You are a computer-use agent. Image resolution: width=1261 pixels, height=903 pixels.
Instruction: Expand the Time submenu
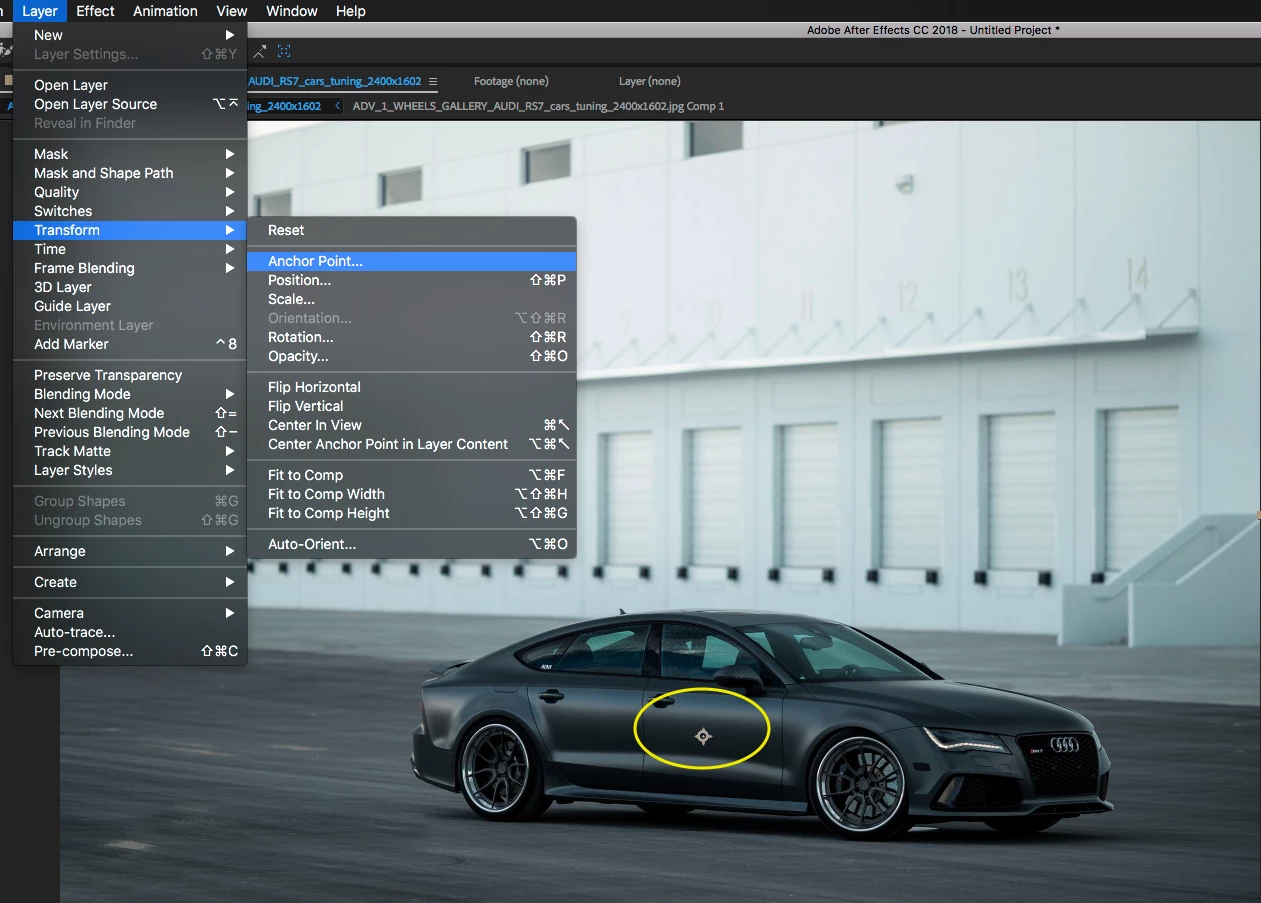pyautogui.click(x=130, y=249)
